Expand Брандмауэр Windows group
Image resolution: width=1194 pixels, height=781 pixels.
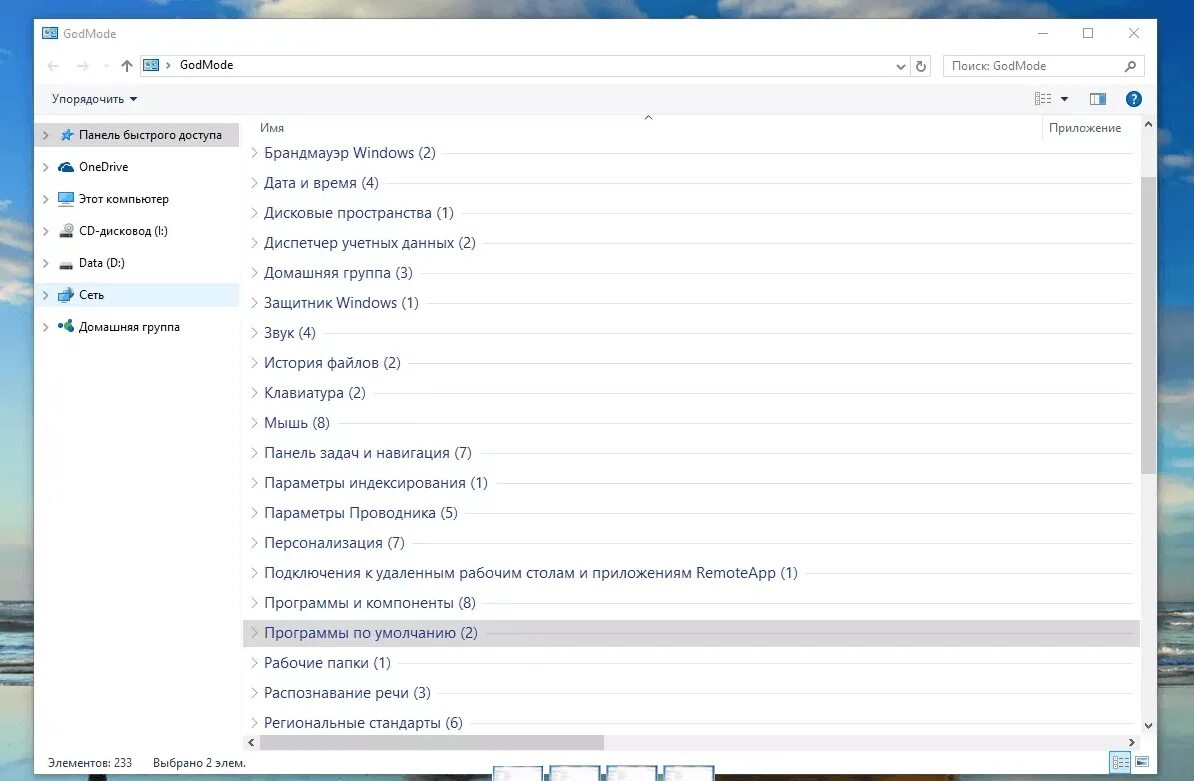(x=254, y=153)
